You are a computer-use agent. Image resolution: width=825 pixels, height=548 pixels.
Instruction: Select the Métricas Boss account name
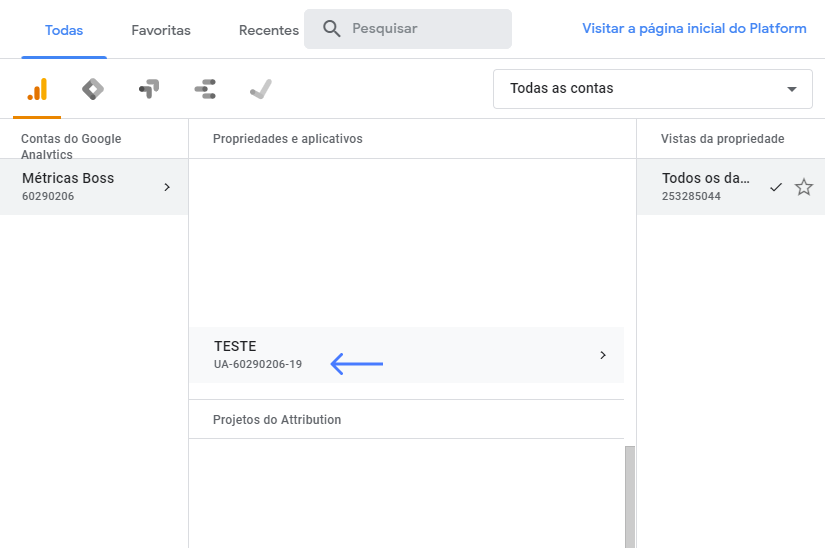click(68, 179)
